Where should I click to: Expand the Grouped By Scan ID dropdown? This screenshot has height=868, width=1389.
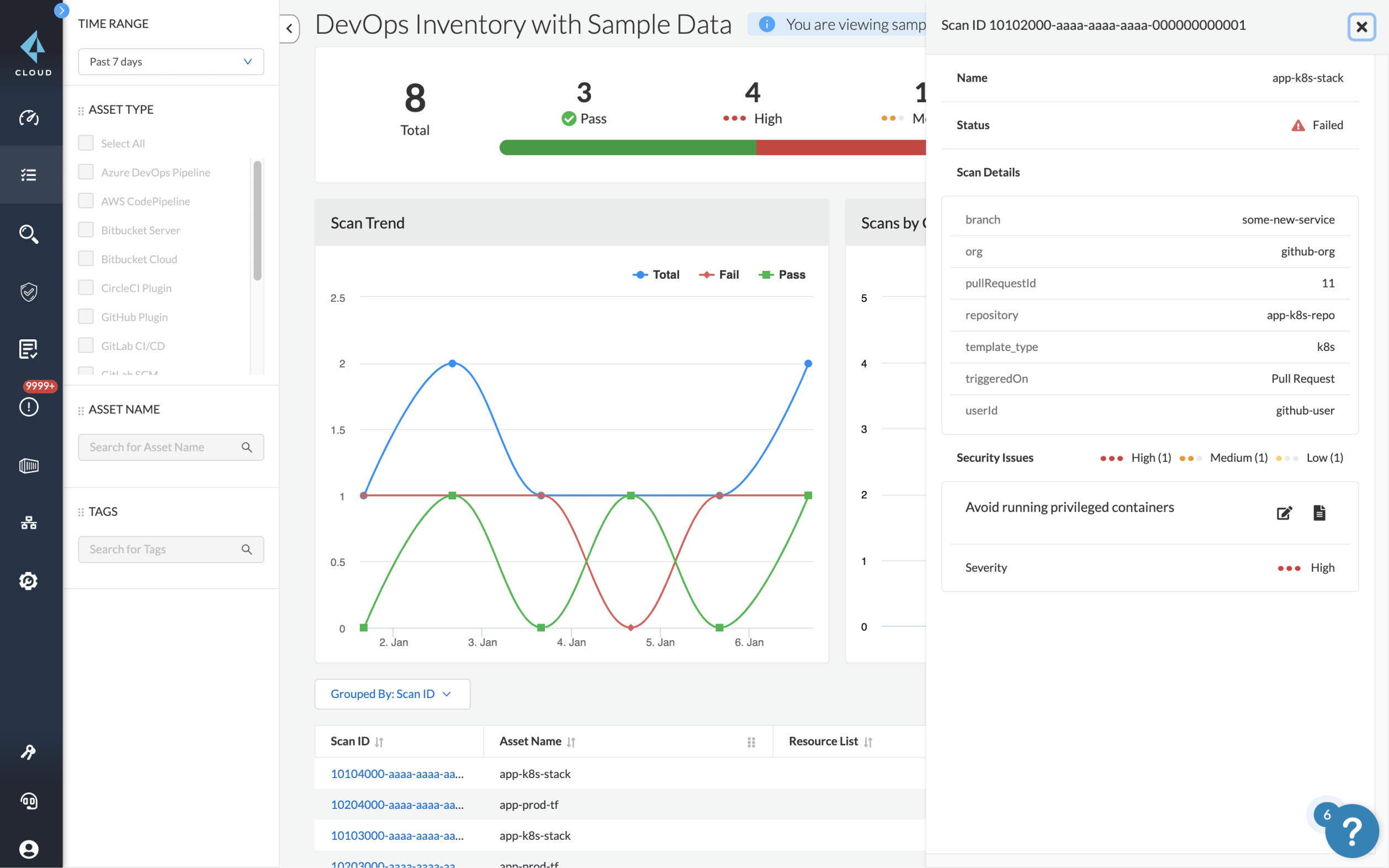tap(390, 693)
